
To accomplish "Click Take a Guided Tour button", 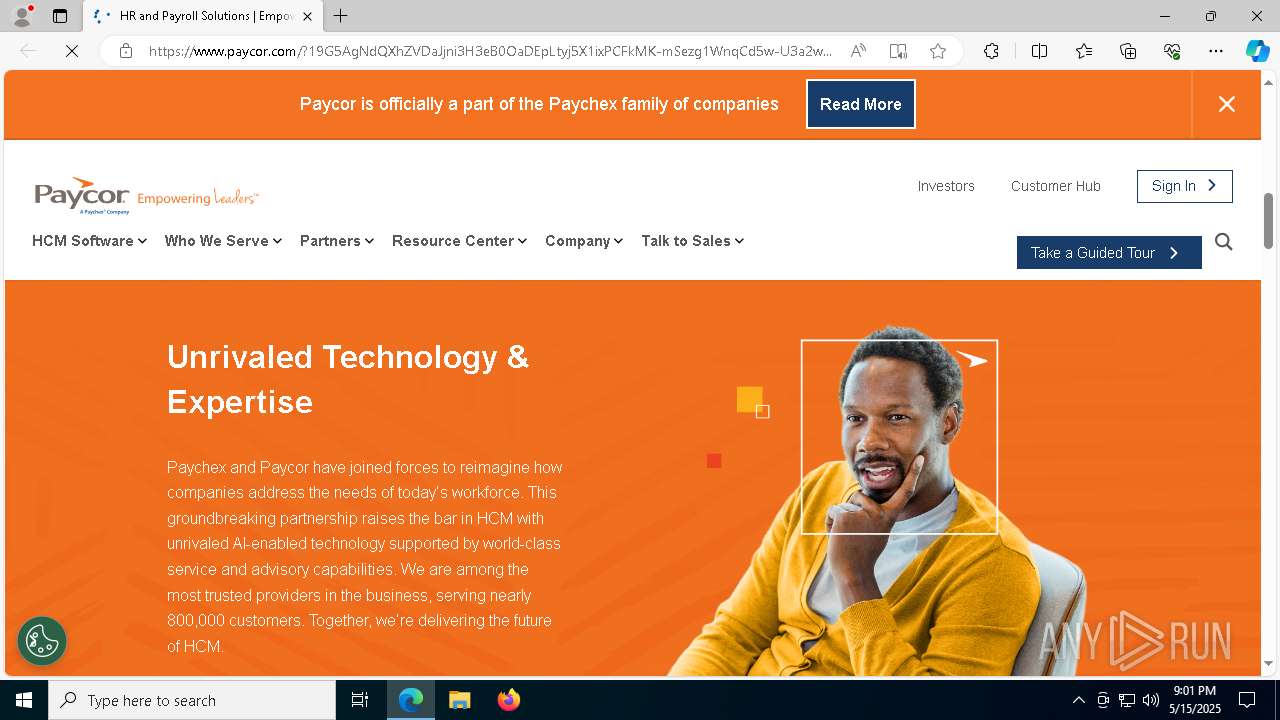I will [1109, 253].
